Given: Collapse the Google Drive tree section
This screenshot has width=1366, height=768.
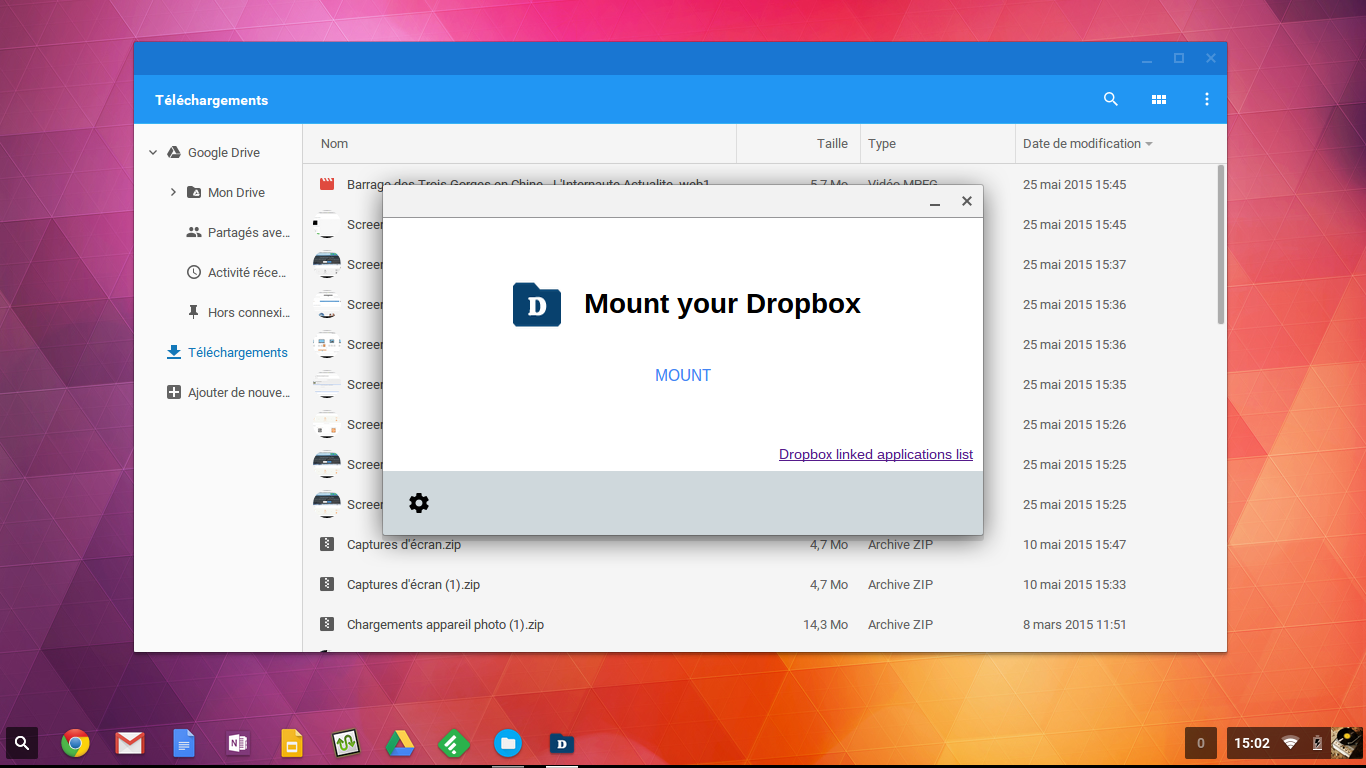Looking at the screenshot, I should [153, 153].
